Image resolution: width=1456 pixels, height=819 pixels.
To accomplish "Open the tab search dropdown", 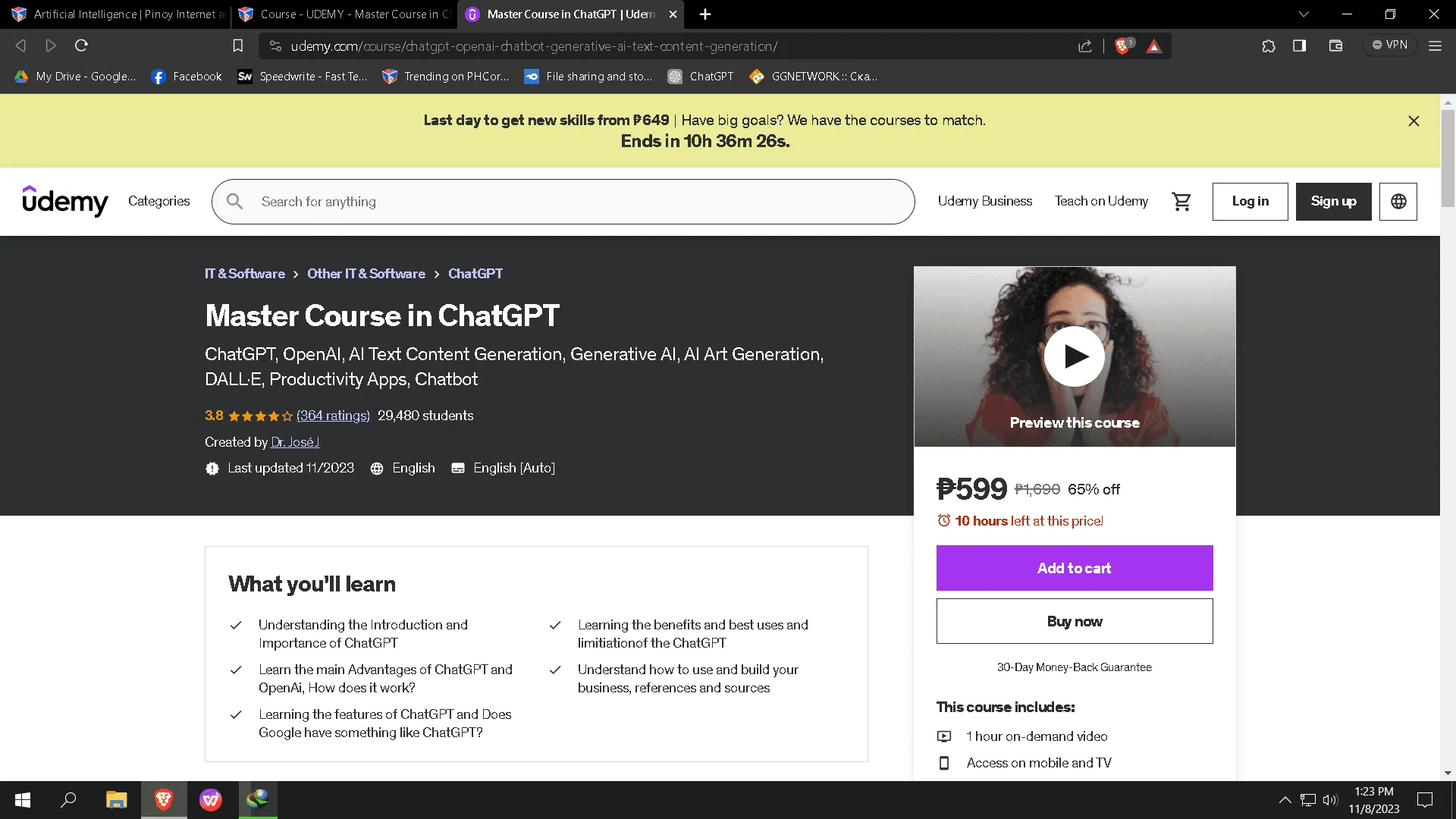I will point(1304,14).
